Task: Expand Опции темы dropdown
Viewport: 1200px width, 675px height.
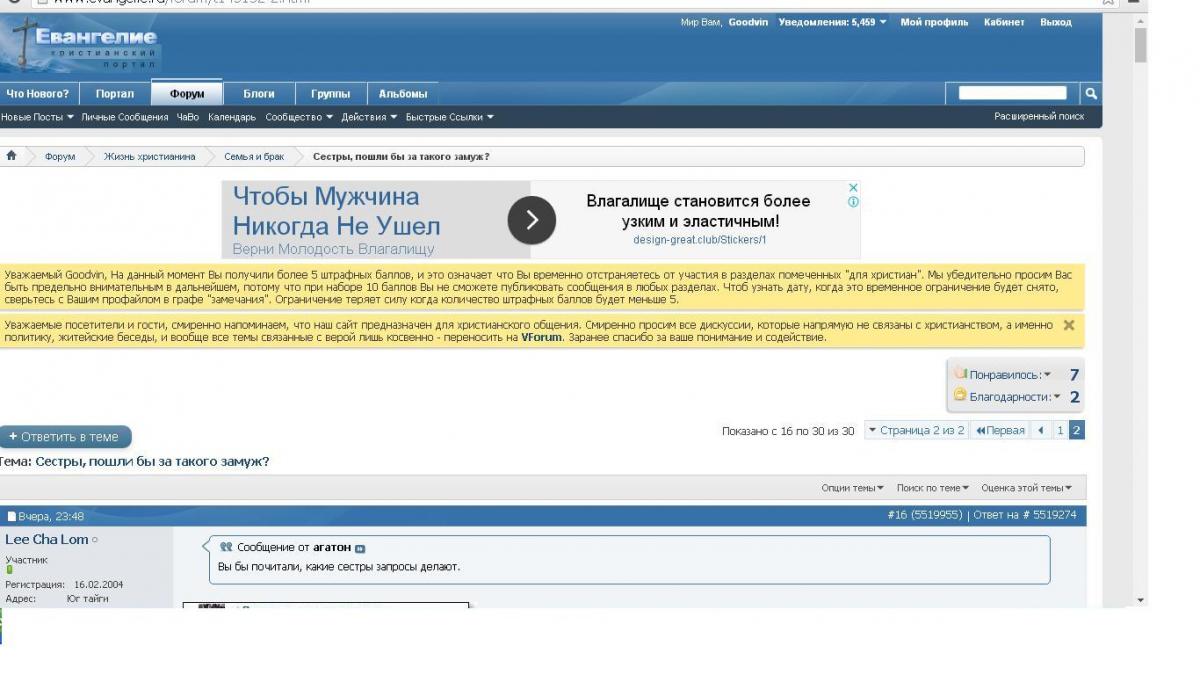Action: [852, 488]
